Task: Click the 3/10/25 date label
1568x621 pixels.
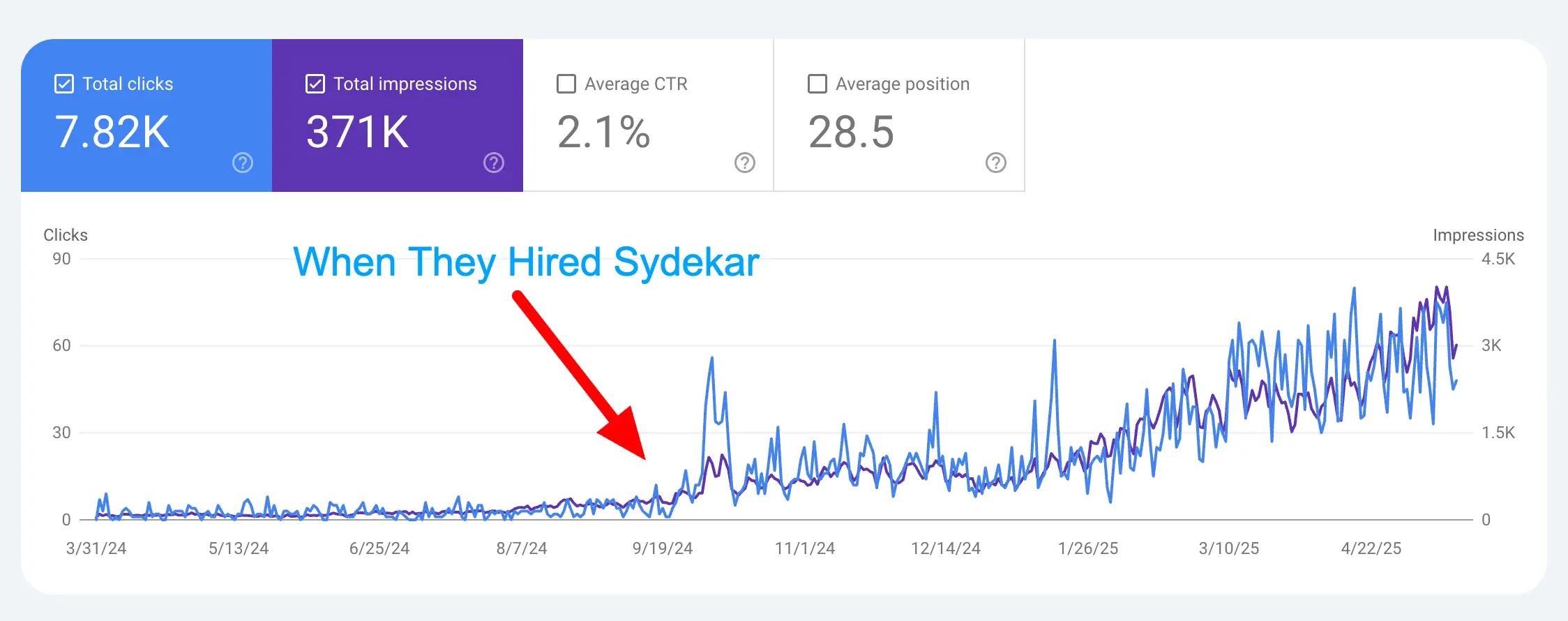Action: tap(1229, 548)
